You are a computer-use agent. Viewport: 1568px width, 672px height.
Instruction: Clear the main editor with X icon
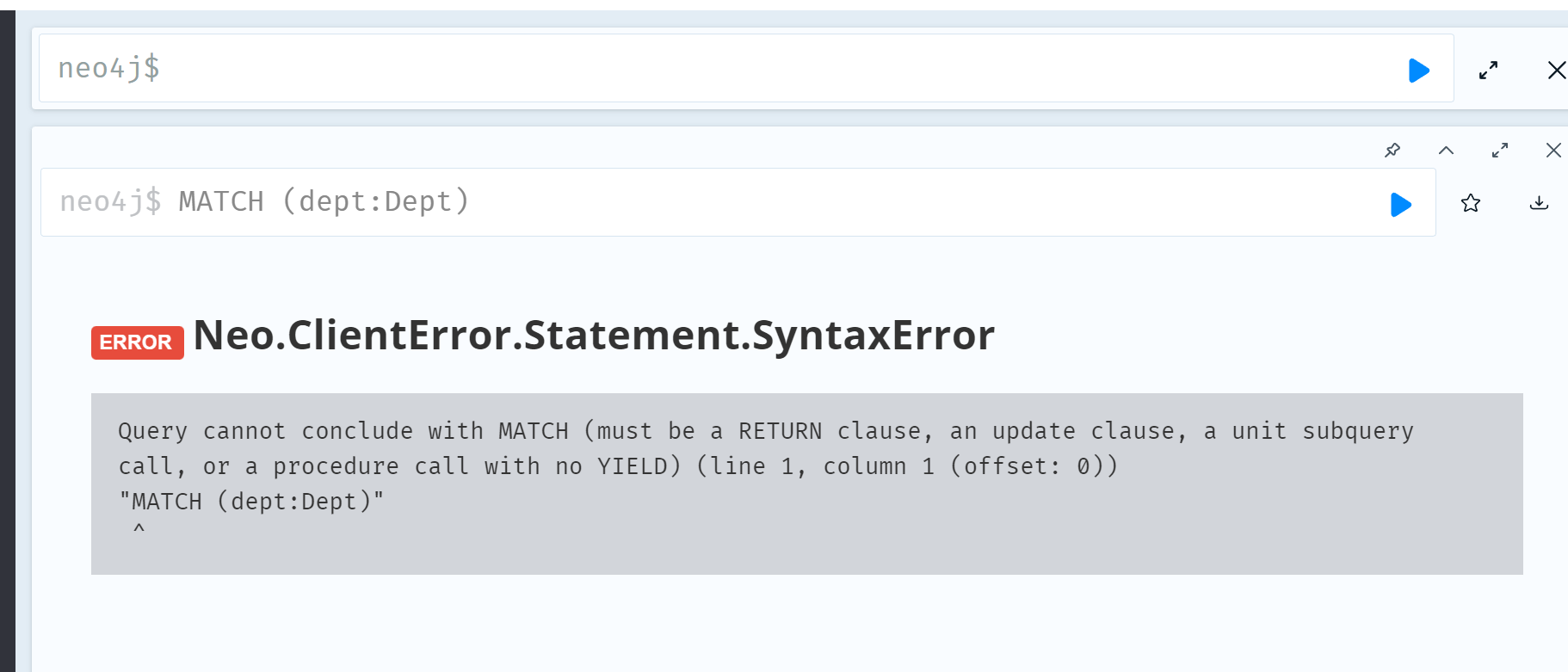point(1556,70)
